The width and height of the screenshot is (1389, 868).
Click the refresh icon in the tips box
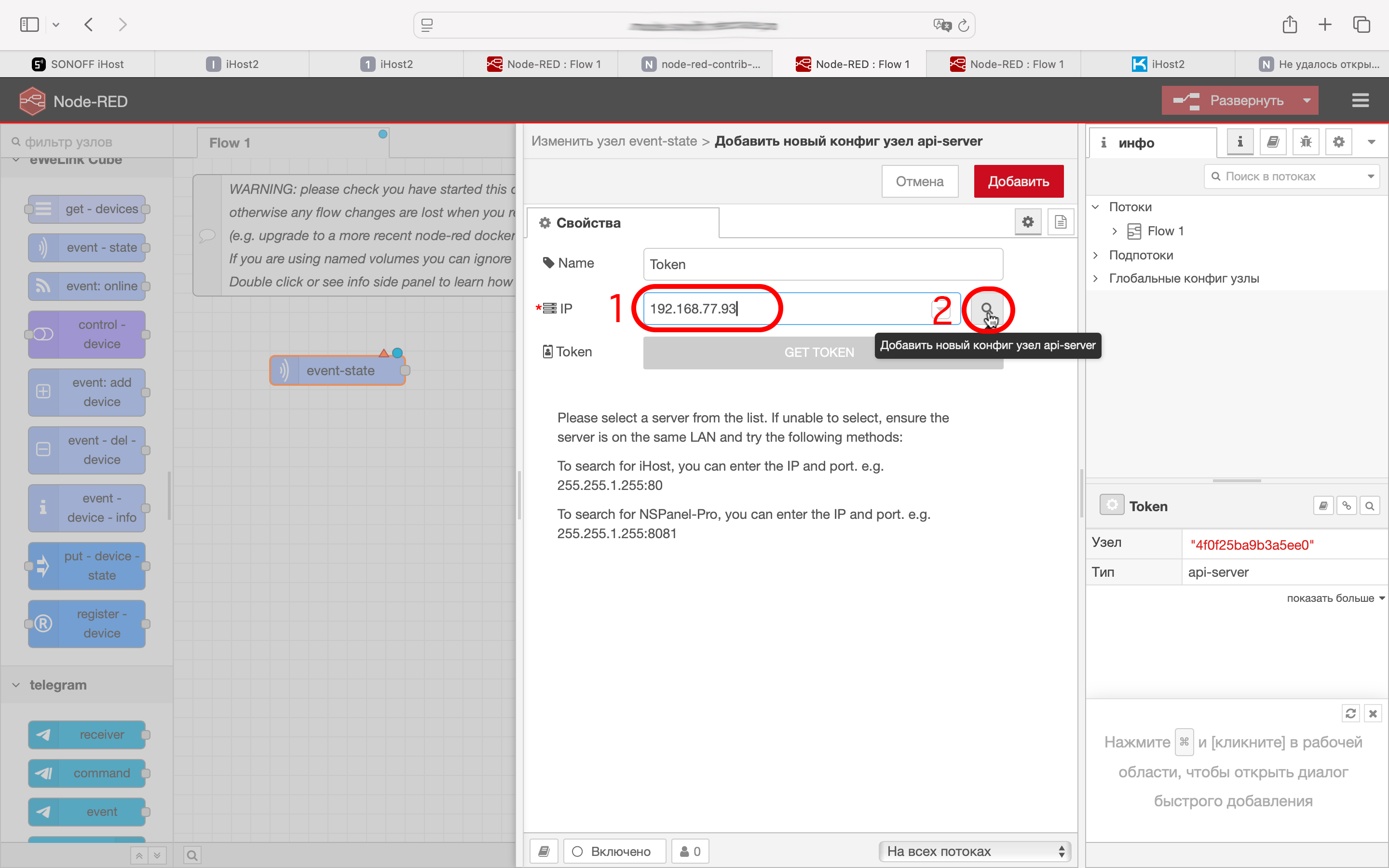pyautogui.click(x=1350, y=713)
